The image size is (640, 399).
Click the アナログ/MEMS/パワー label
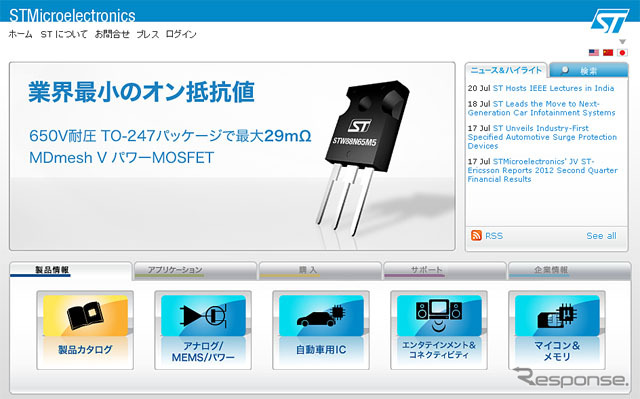point(203,352)
